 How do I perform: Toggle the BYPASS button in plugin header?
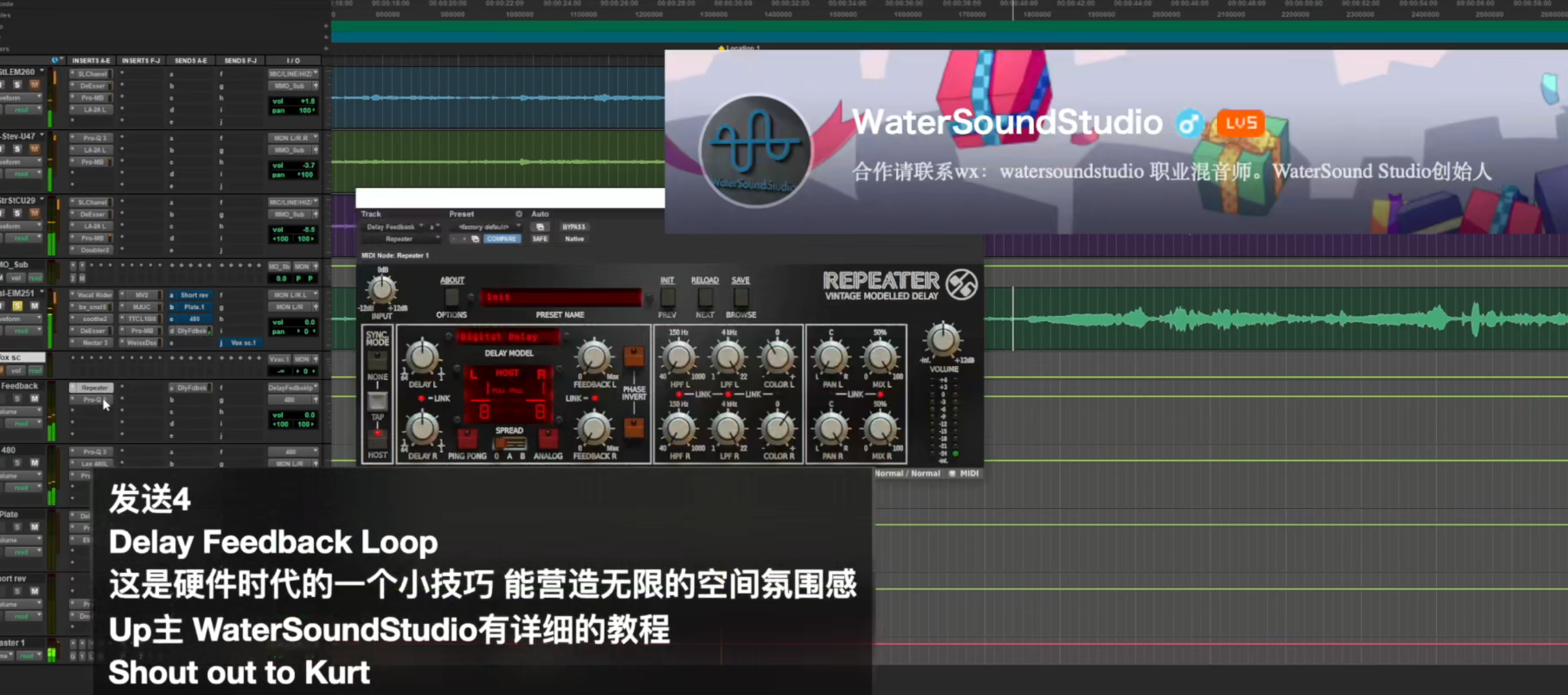coord(573,227)
